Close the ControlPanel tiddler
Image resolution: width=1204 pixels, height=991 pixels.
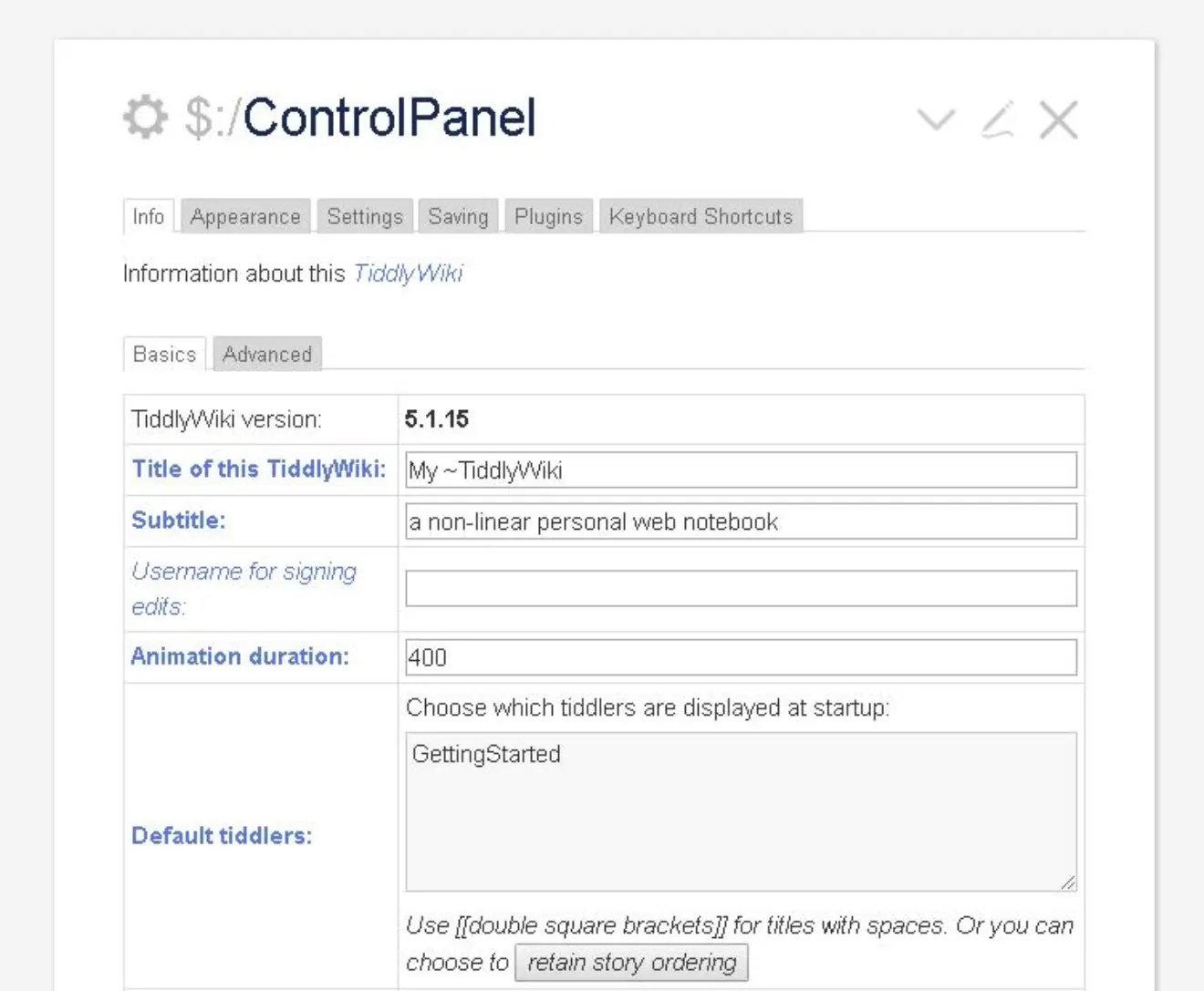point(1058,119)
